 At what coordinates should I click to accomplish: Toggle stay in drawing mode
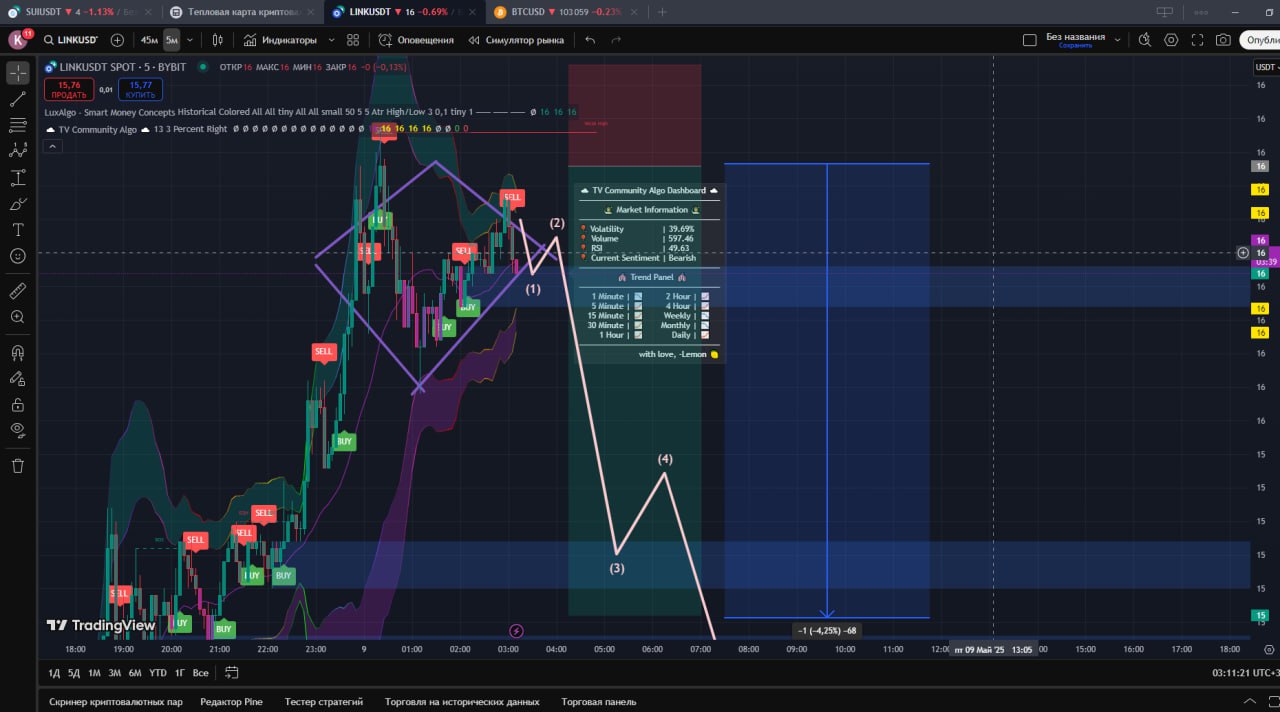18,379
